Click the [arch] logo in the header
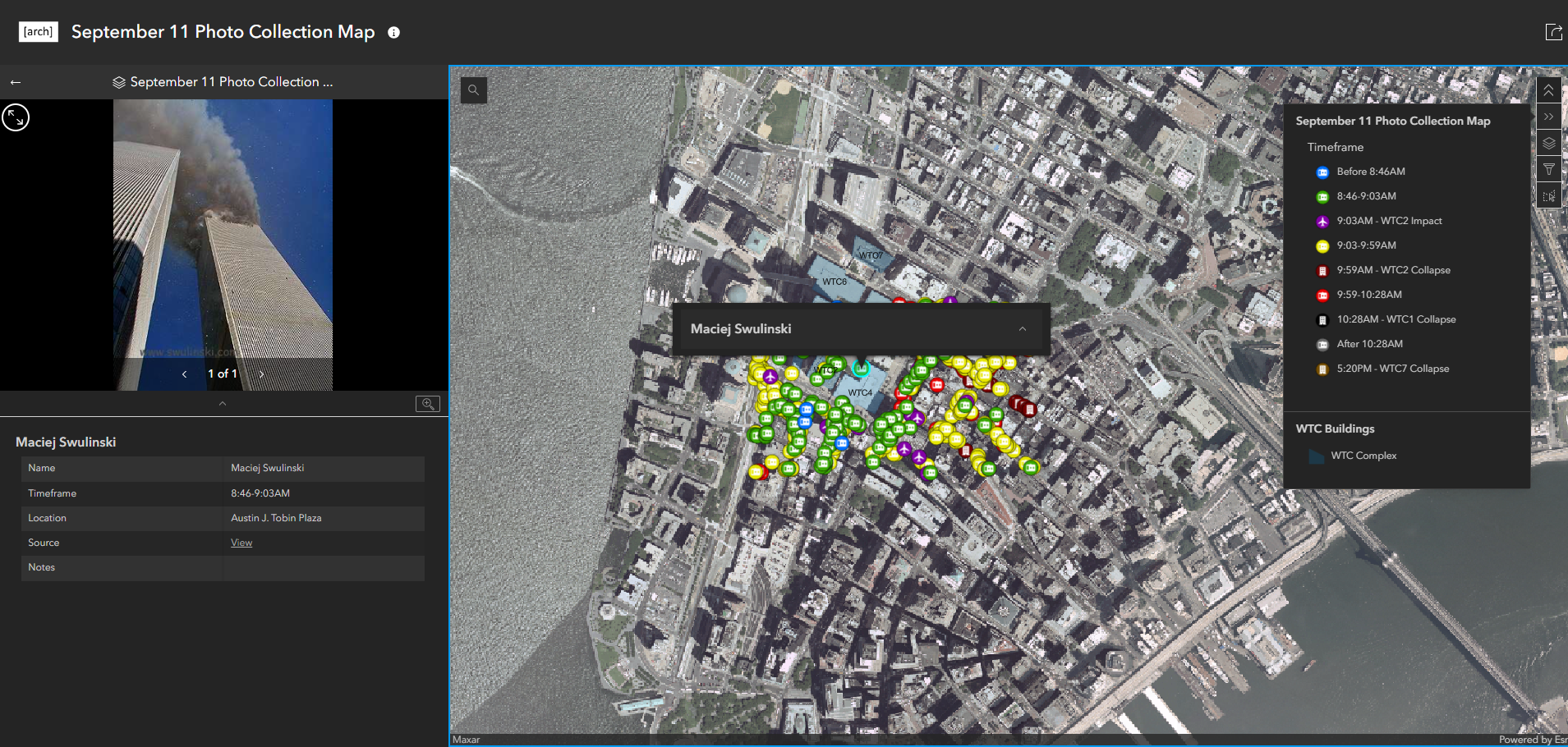 click(39, 32)
